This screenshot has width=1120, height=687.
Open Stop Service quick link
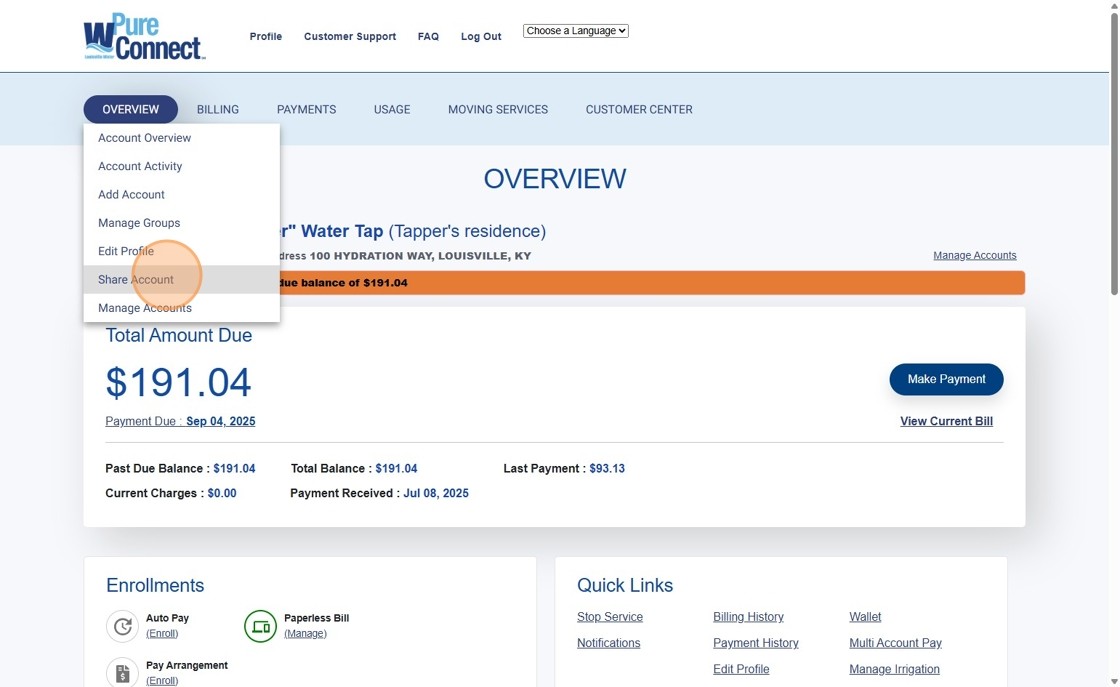tap(609, 617)
